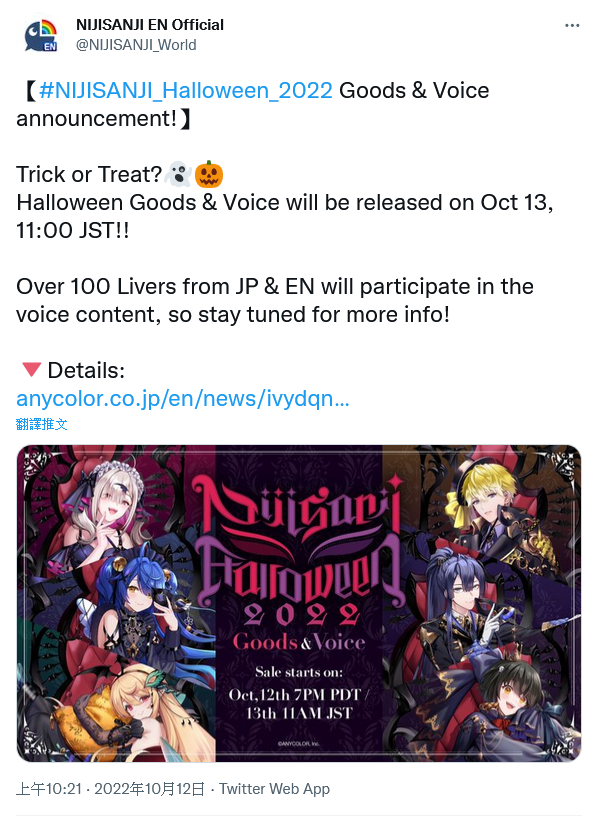Open the NIJISANJI EN Official display name

point(150,24)
